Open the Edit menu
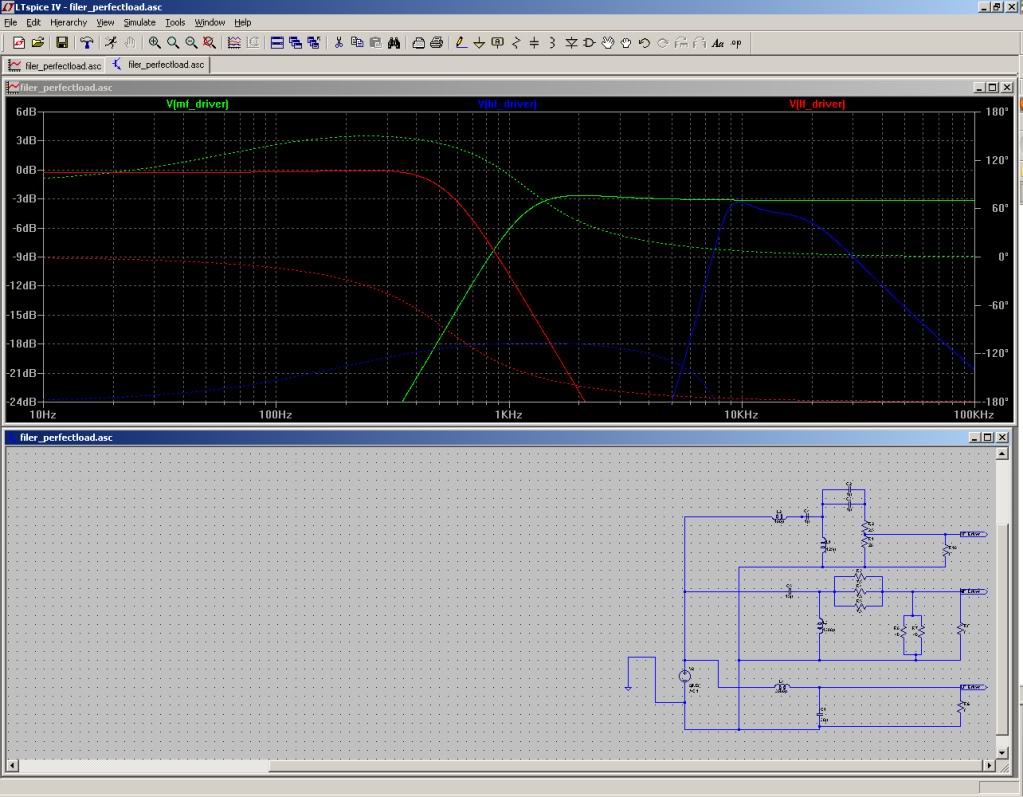Screen dimensions: 1023x797 point(33,22)
